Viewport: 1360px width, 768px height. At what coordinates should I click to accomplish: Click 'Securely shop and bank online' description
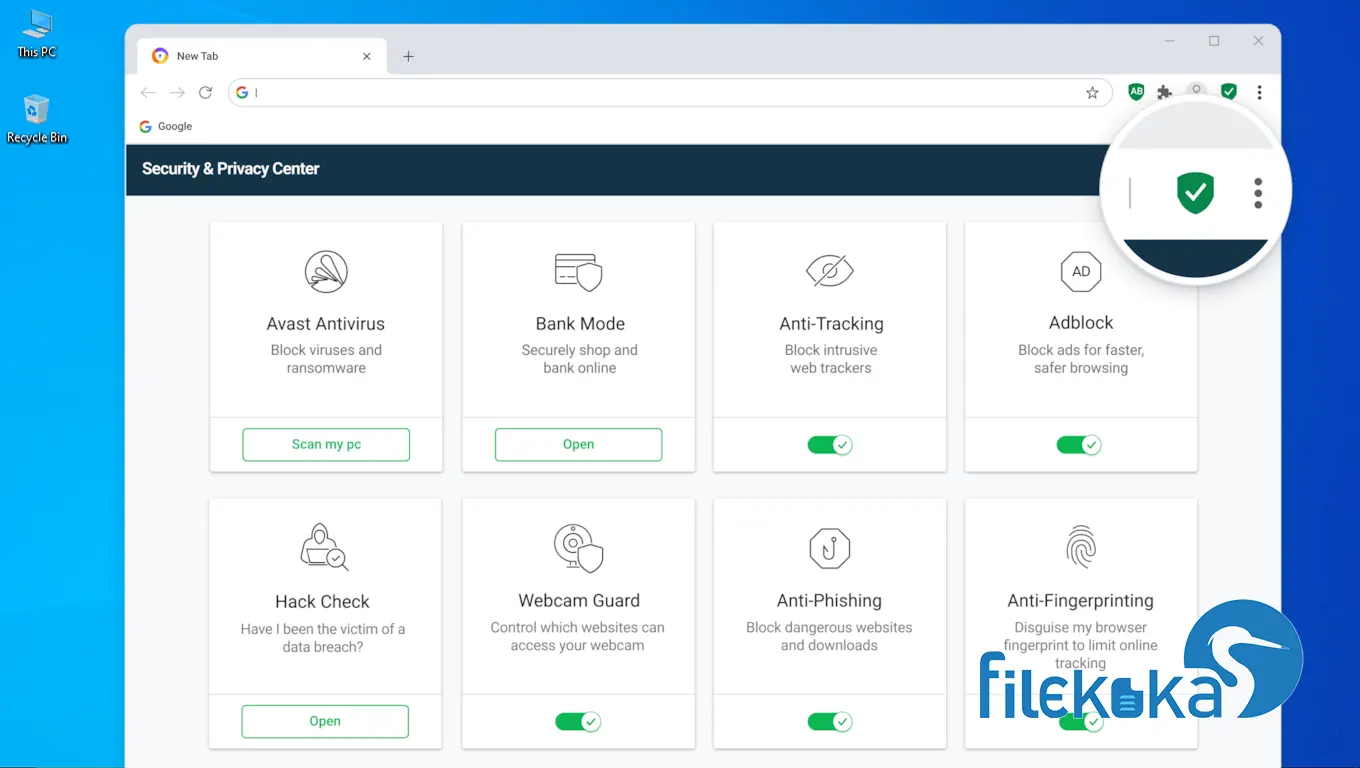tap(579, 359)
